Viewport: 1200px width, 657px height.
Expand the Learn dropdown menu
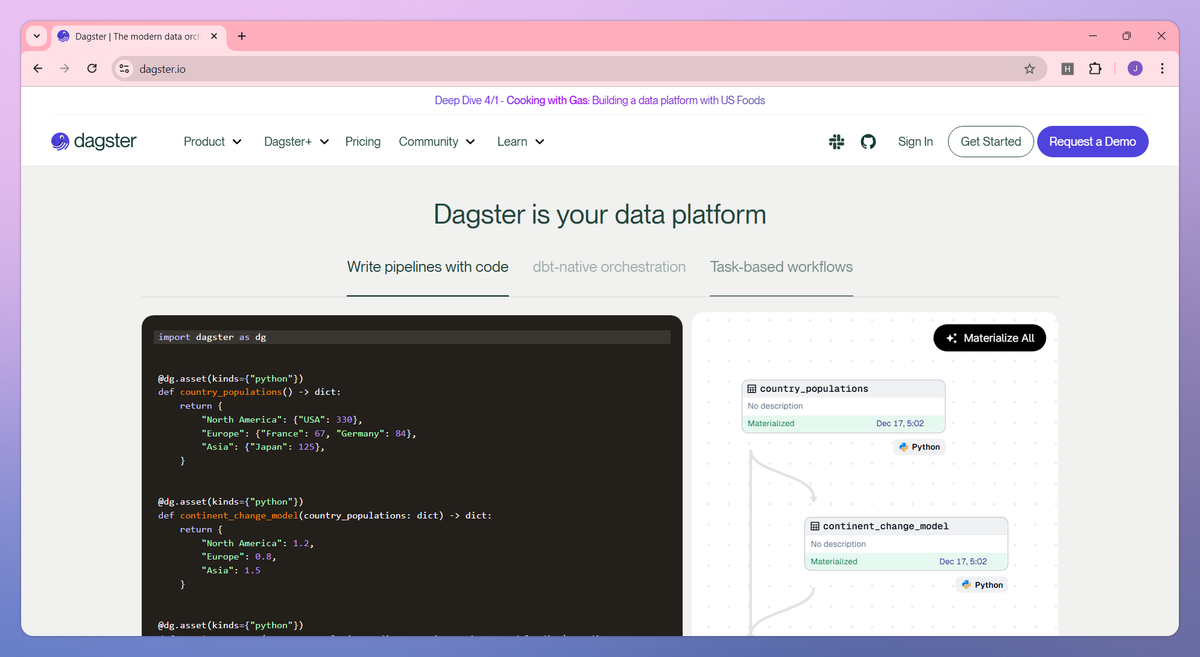(x=521, y=142)
